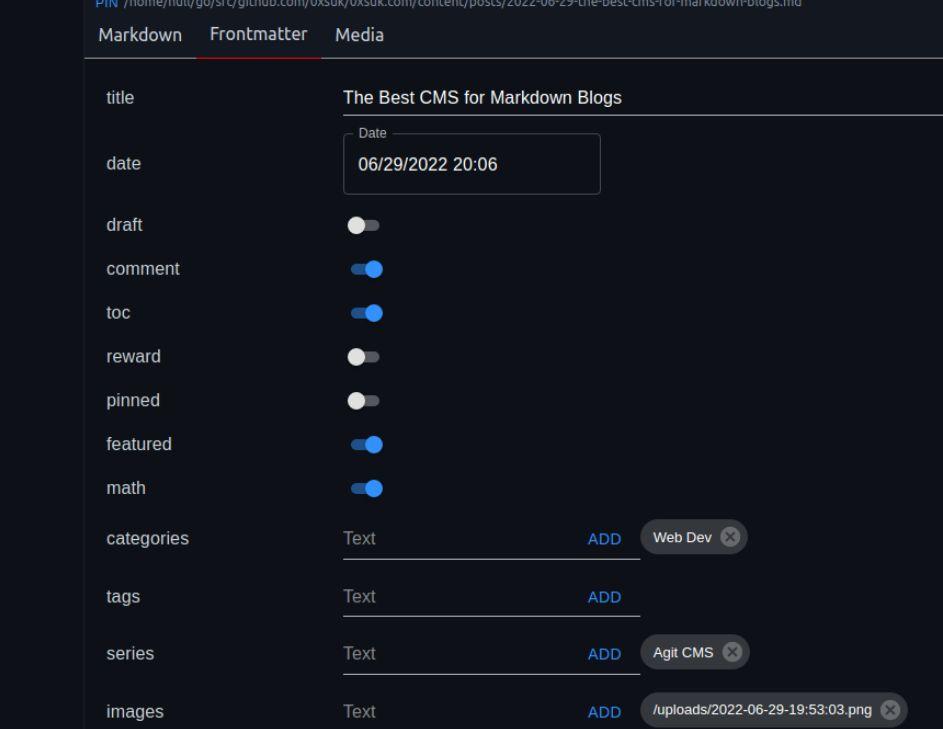943x729 pixels.
Task: Delete the uploaded png image chip
Action: (890, 710)
